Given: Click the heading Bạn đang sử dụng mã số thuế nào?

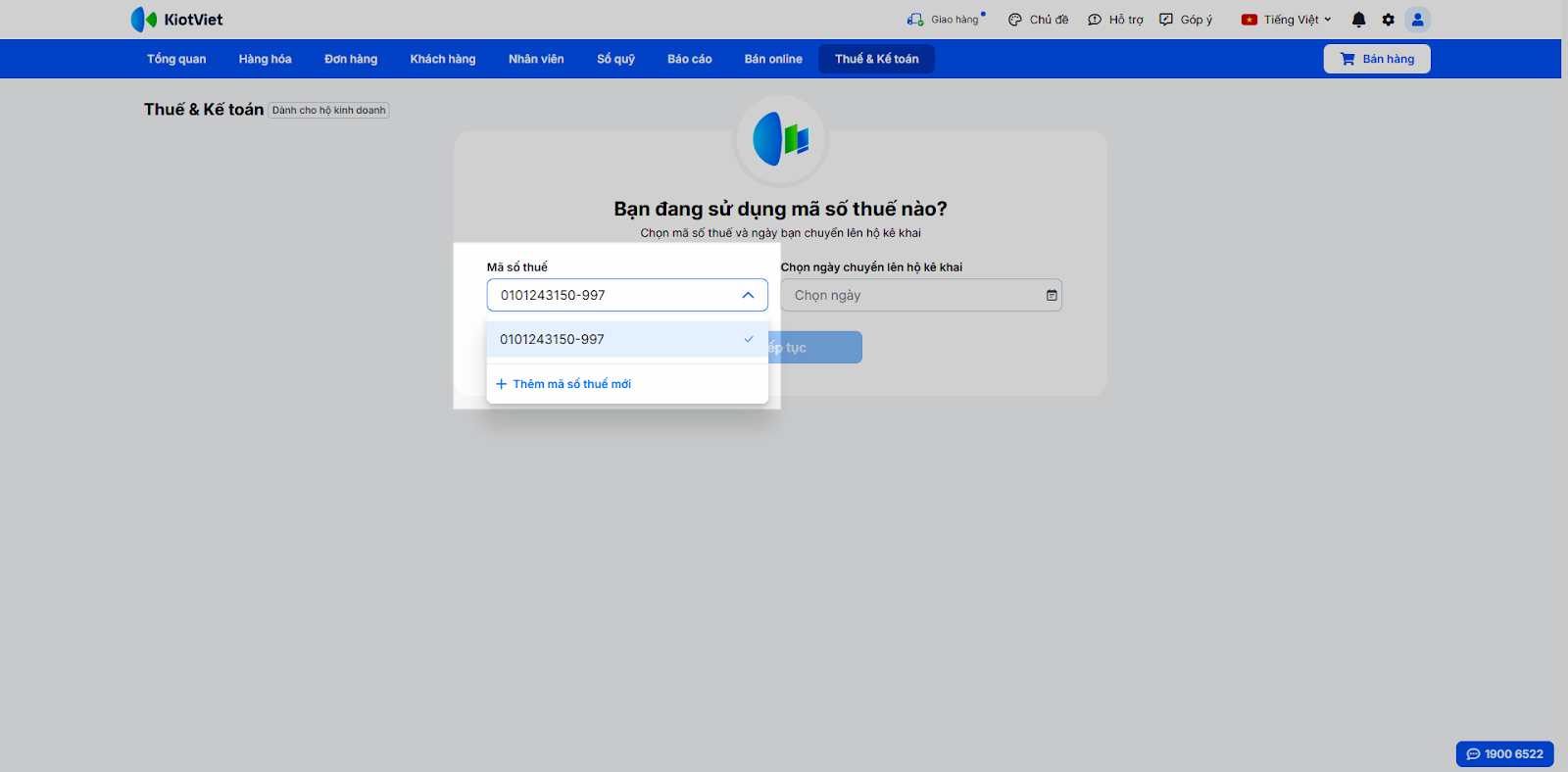Looking at the screenshot, I should coord(781,209).
